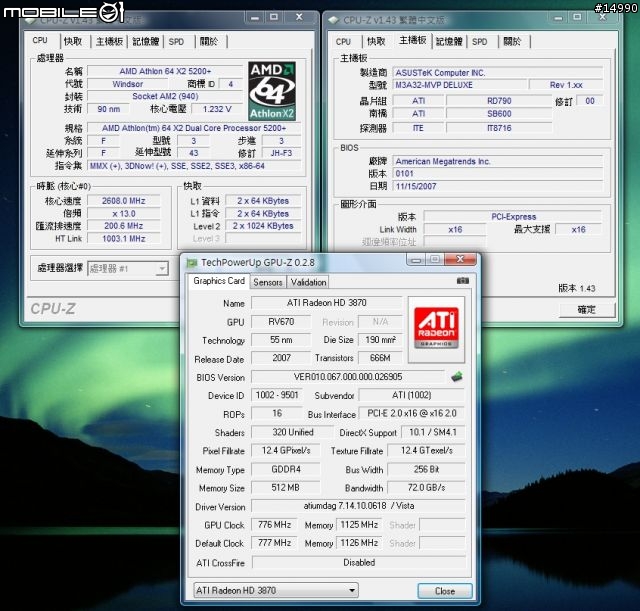The width and height of the screenshot is (640, 611).
Task: Click the Close button in GPU-Z
Action: (445, 591)
